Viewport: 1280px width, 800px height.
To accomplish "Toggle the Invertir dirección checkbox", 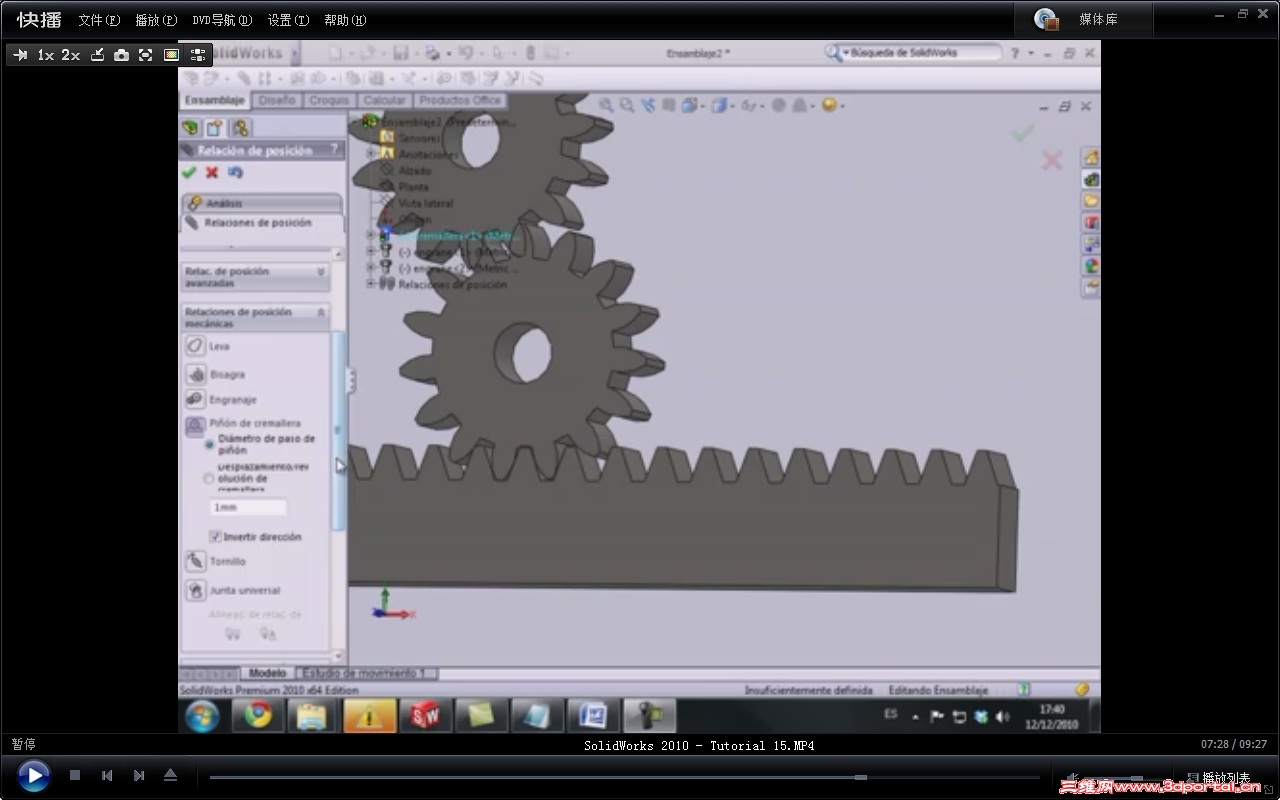I will click(215, 537).
